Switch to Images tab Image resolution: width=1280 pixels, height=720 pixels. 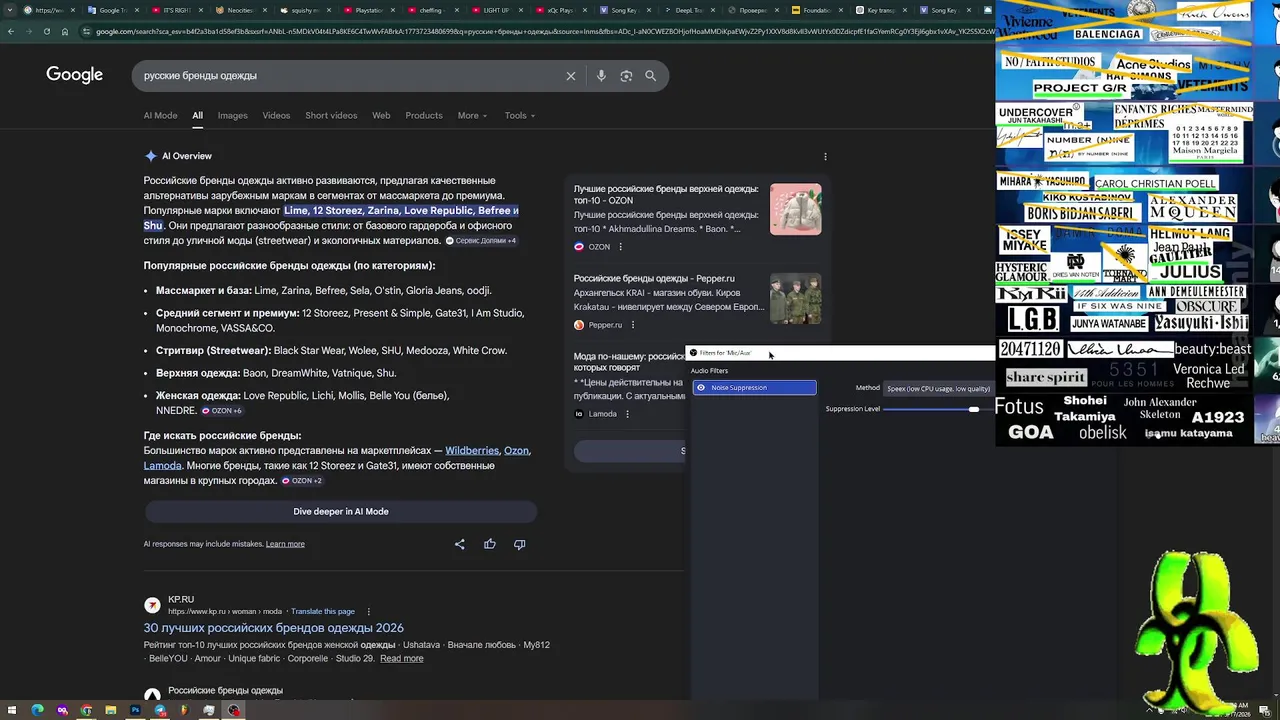(x=232, y=115)
